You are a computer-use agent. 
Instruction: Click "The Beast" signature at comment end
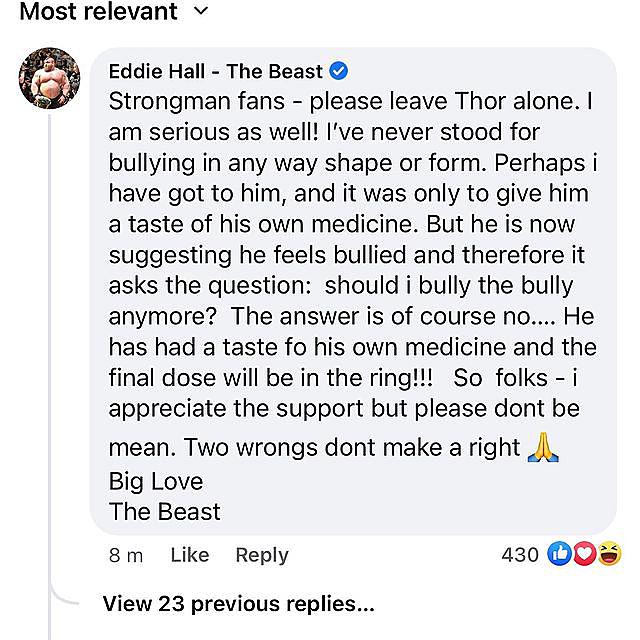pos(164,512)
